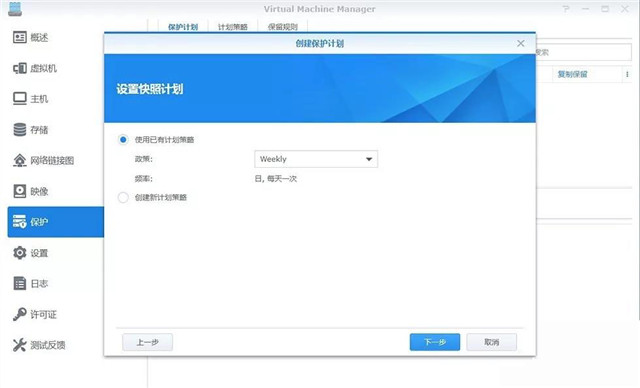Switch to the 保护计划 tab
Screen dimensions: 640x388
click(x=183, y=27)
